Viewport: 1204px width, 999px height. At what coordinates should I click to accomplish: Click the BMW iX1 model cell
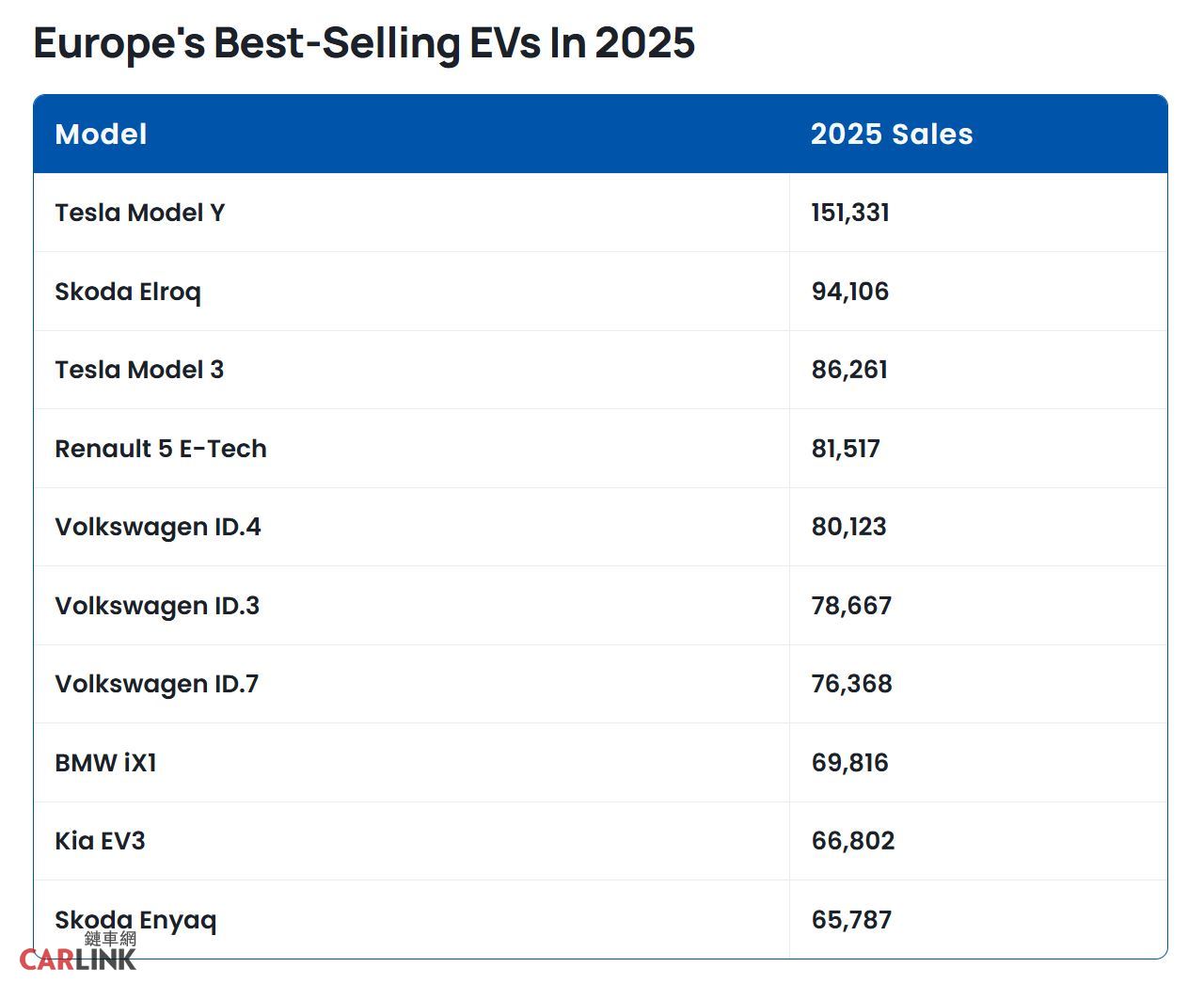pyautogui.click(x=105, y=763)
